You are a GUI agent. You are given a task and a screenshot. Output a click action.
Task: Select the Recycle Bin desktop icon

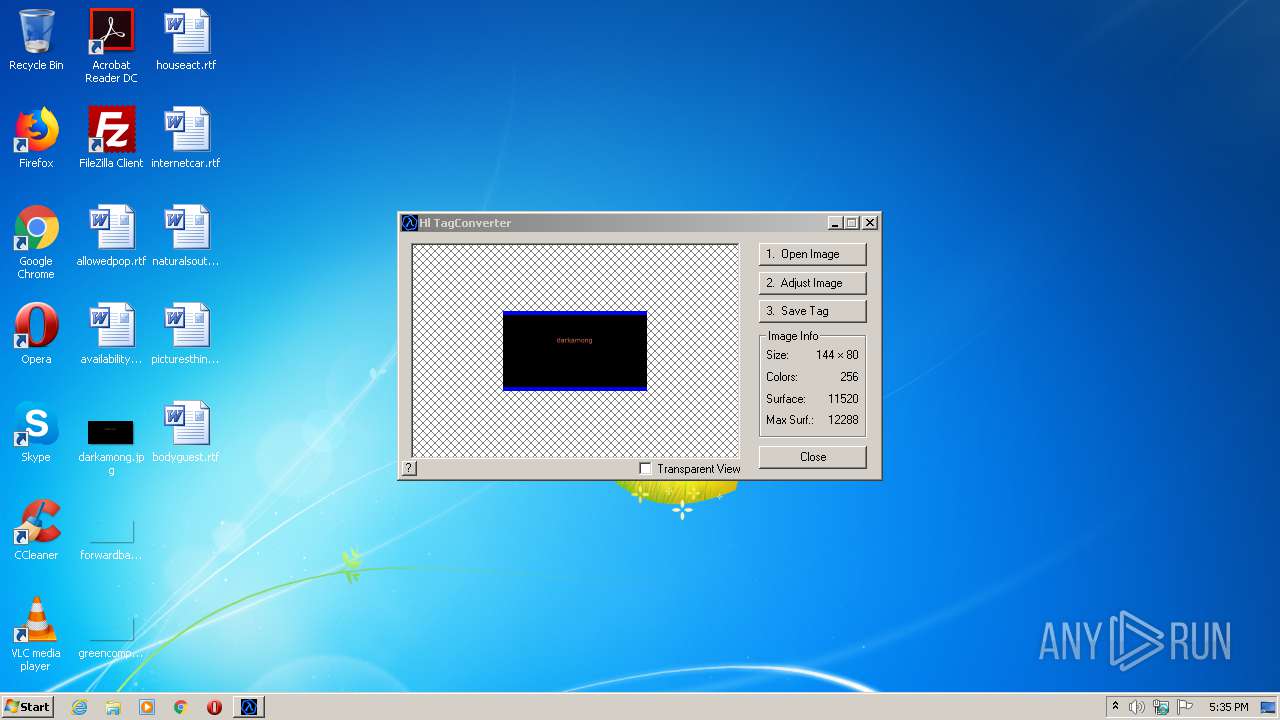pyautogui.click(x=36, y=41)
